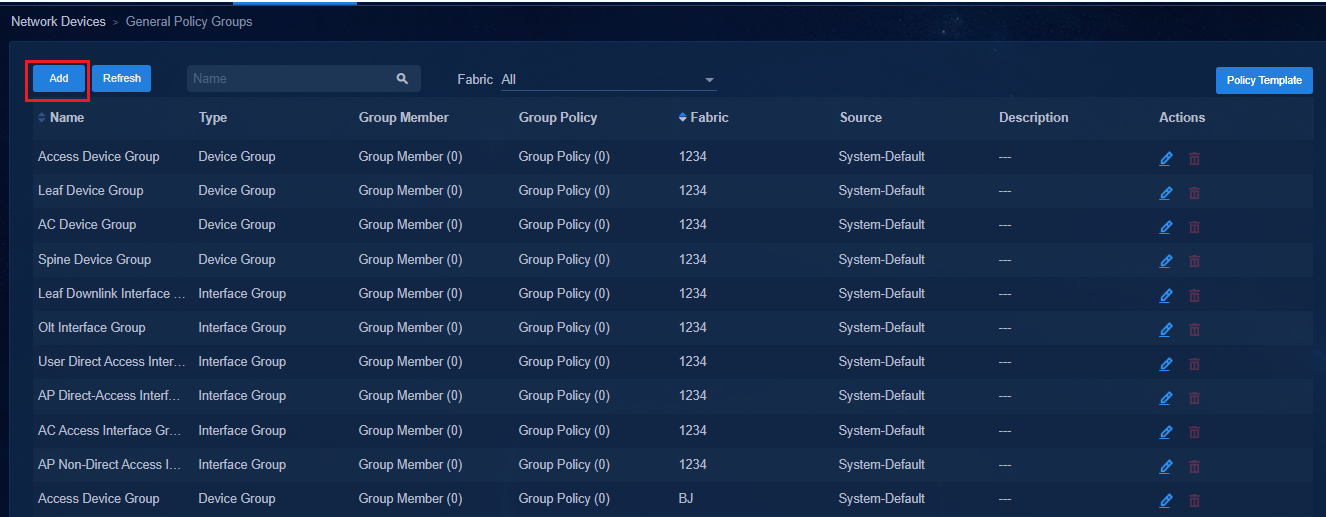Screen dimensions: 1326x517
Task: Edit the AP Direct-Access Interface row
Action: (x=1166, y=398)
